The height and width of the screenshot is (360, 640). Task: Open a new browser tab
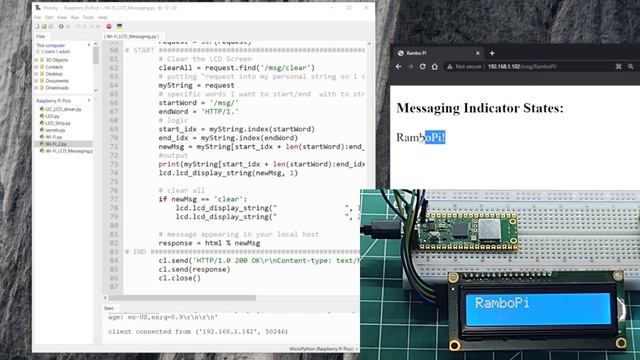[x=492, y=53]
